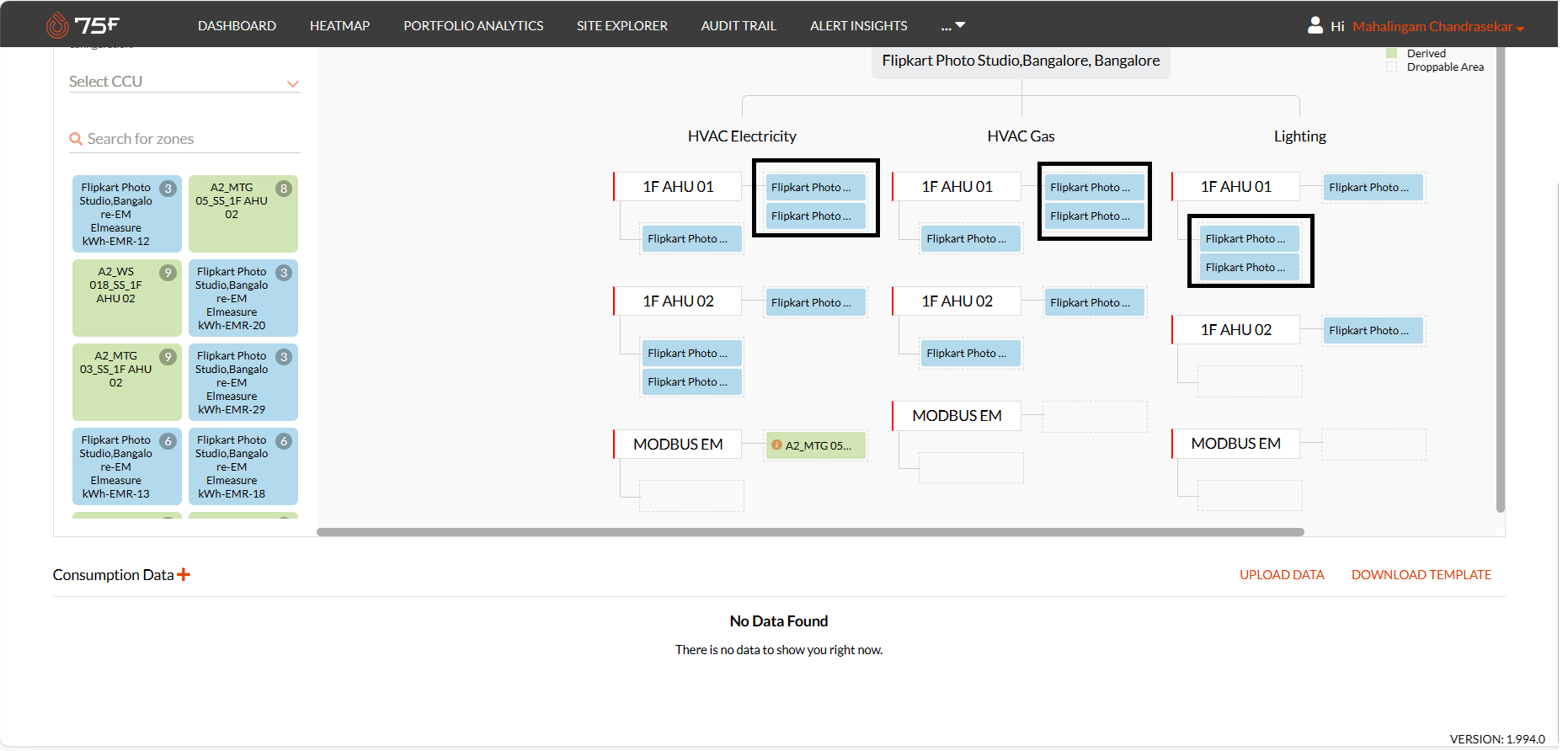Viewport: 1568px width, 751px height.
Task: Switch to PORTFOLIO ANALYTICS
Action: (x=475, y=25)
